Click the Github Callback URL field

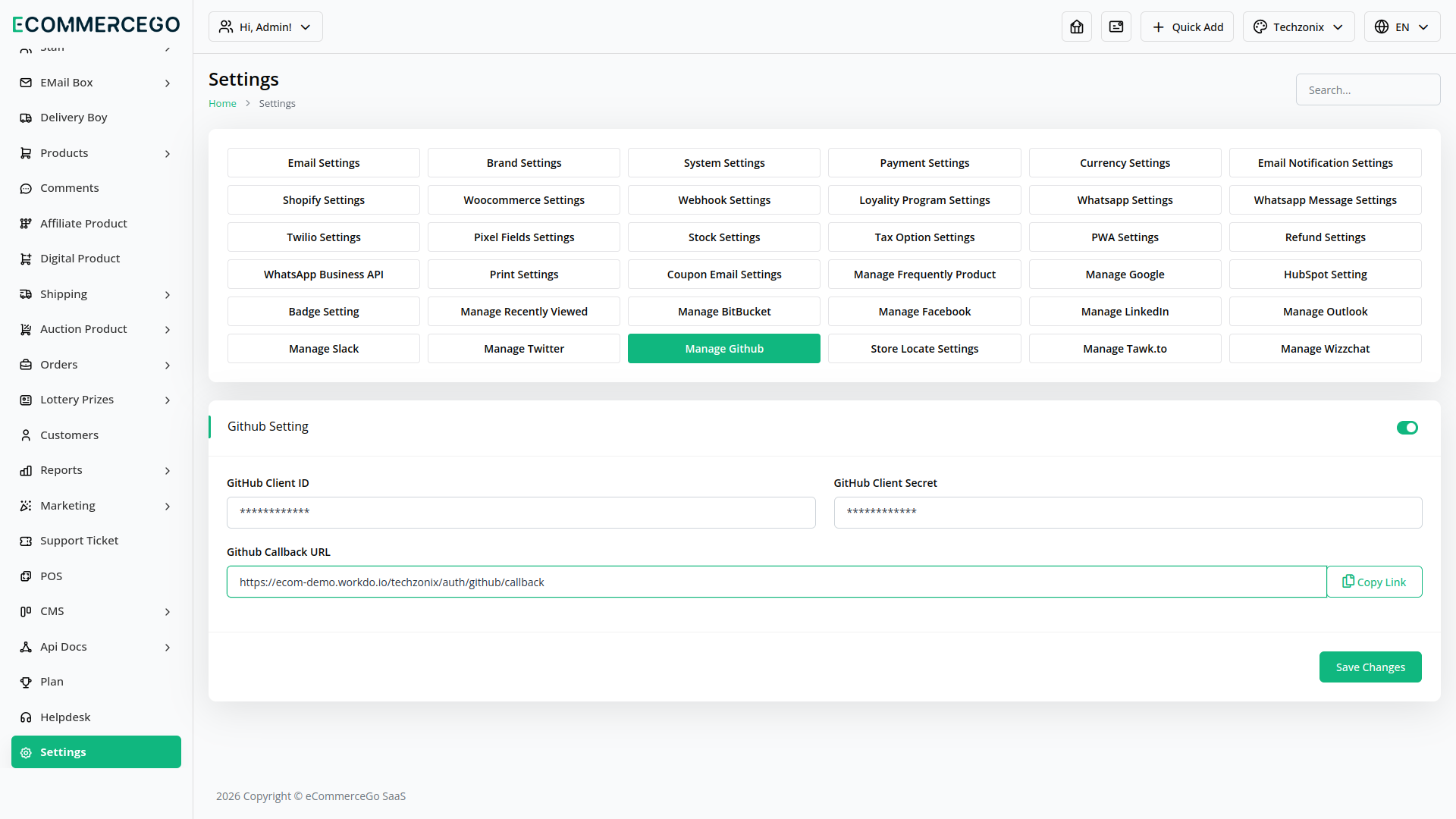click(x=777, y=582)
